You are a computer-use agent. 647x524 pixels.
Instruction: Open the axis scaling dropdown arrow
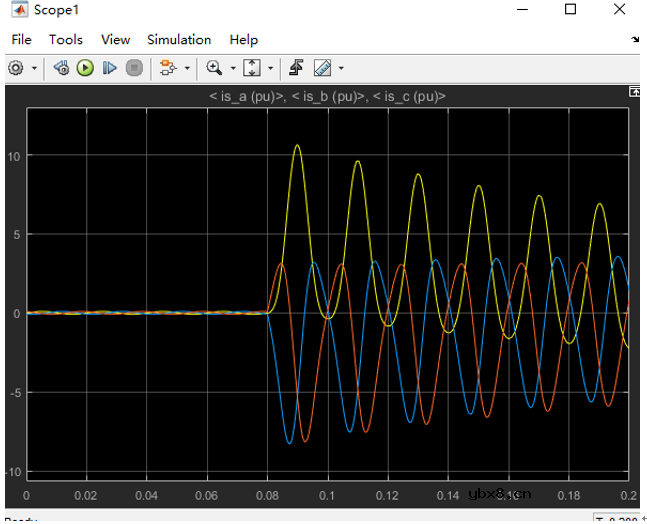270,69
